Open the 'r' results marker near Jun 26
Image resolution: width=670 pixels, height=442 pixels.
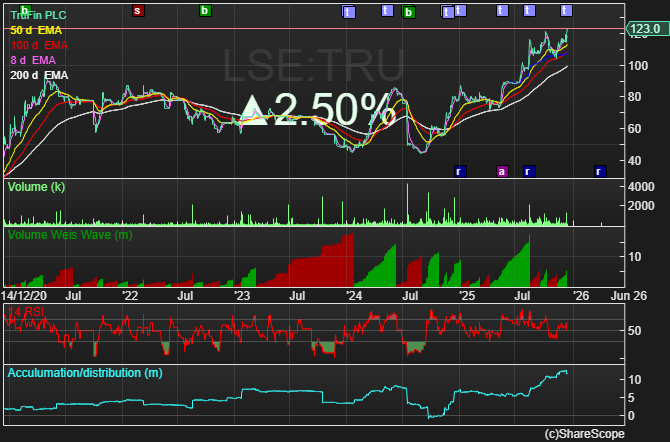click(x=599, y=171)
